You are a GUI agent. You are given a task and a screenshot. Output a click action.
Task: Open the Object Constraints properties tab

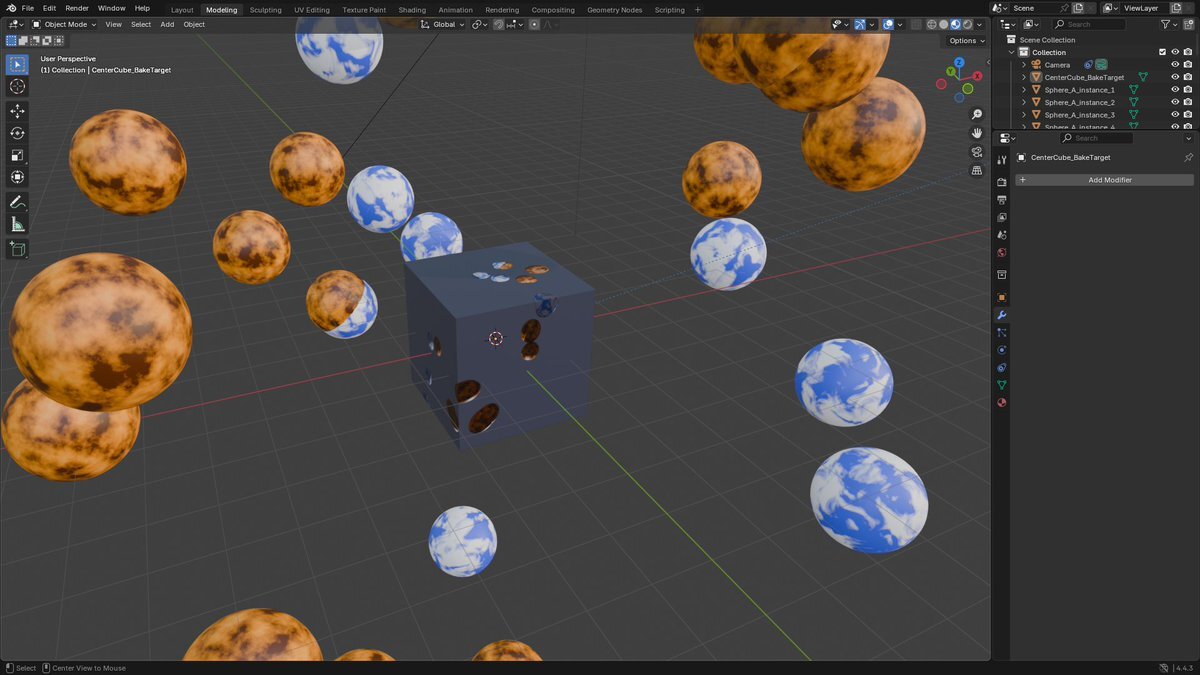point(1002,367)
